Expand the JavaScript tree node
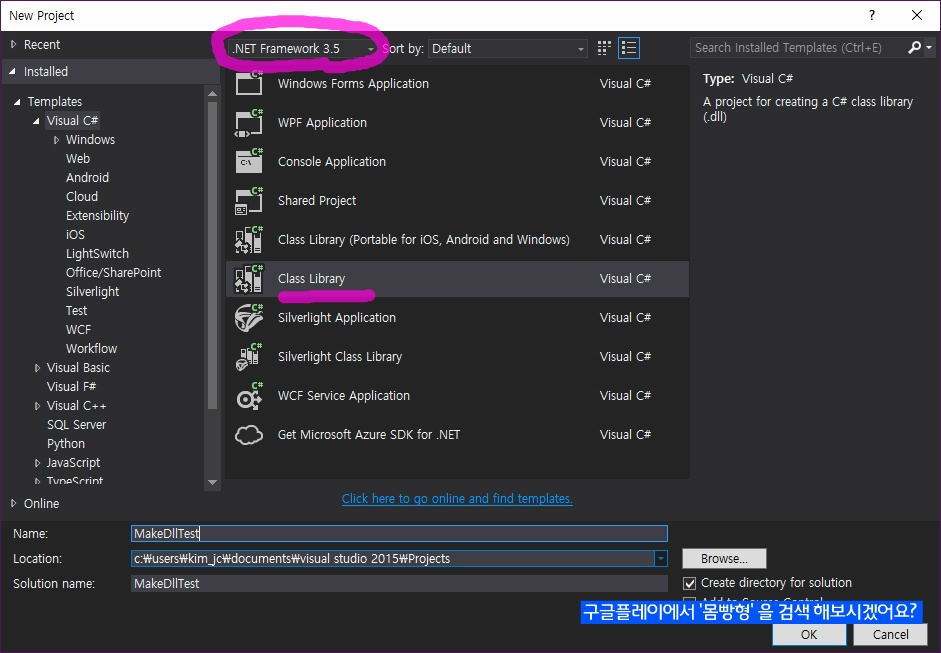 tap(37, 463)
